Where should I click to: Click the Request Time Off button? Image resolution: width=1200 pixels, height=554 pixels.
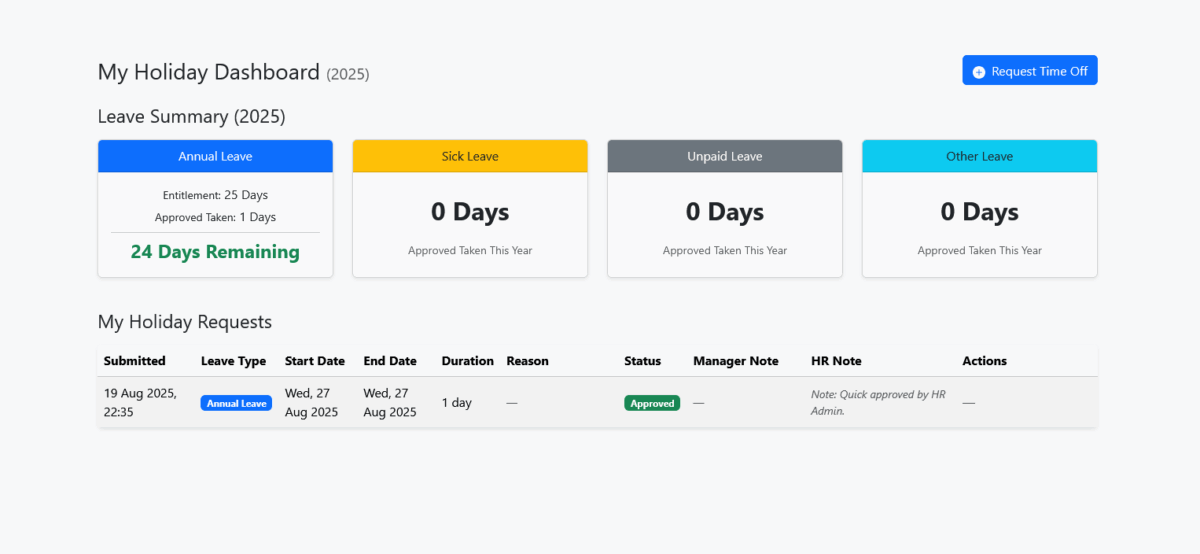coord(1030,70)
